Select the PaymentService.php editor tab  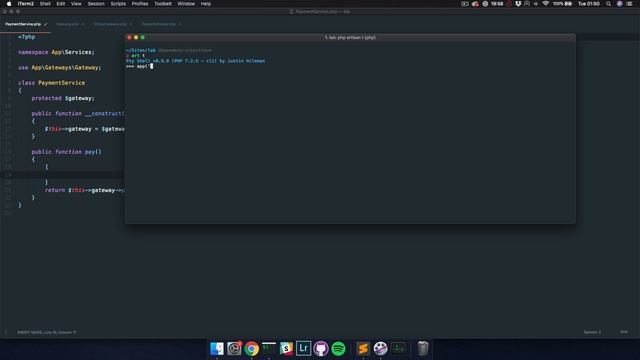pos(25,24)
